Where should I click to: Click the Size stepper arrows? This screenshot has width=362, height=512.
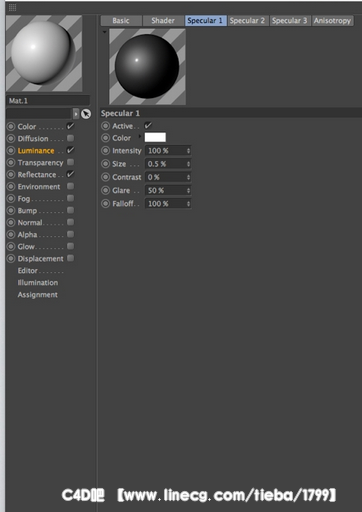tap(188, 164)
